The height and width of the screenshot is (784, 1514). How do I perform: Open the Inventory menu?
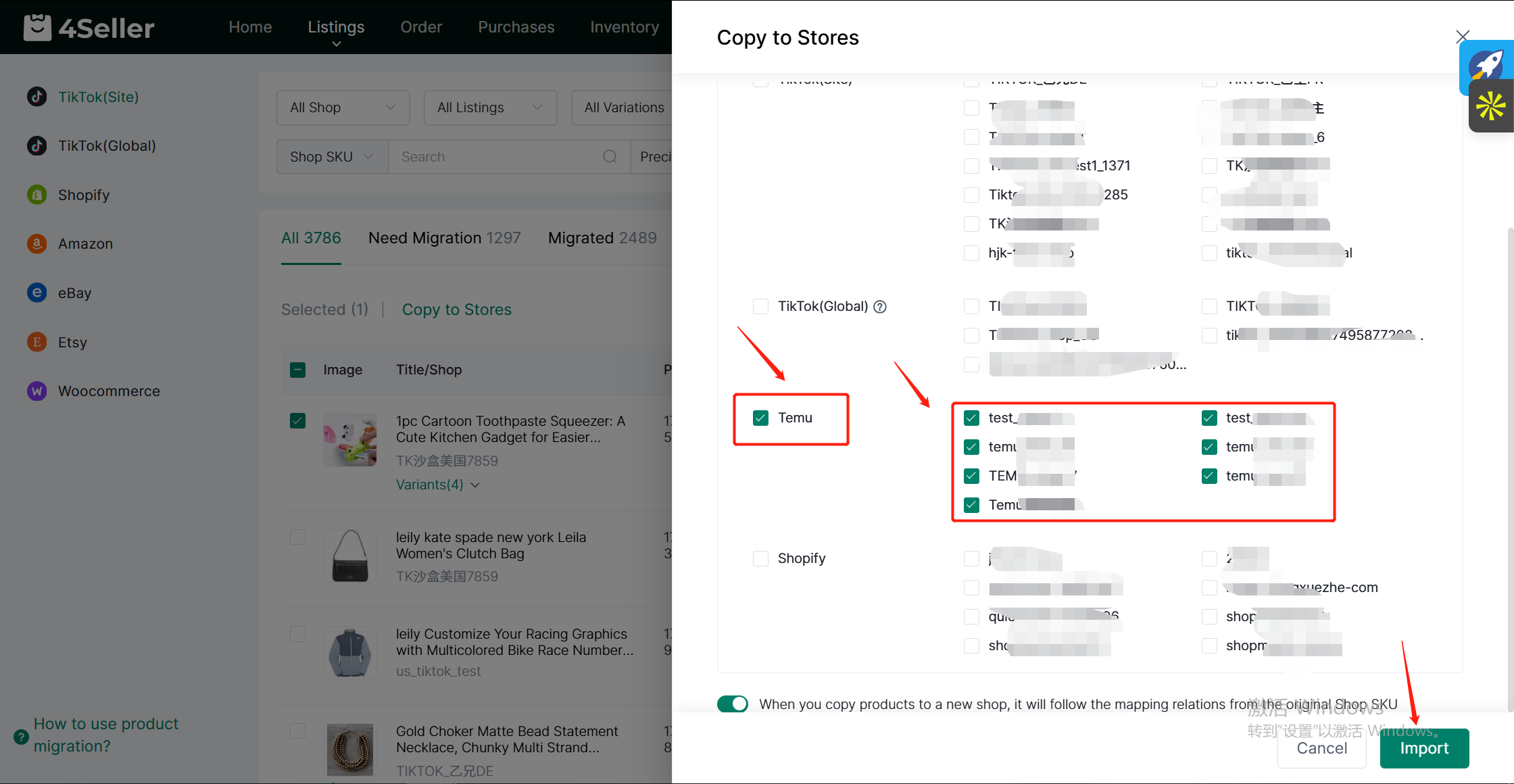(624, 27)
